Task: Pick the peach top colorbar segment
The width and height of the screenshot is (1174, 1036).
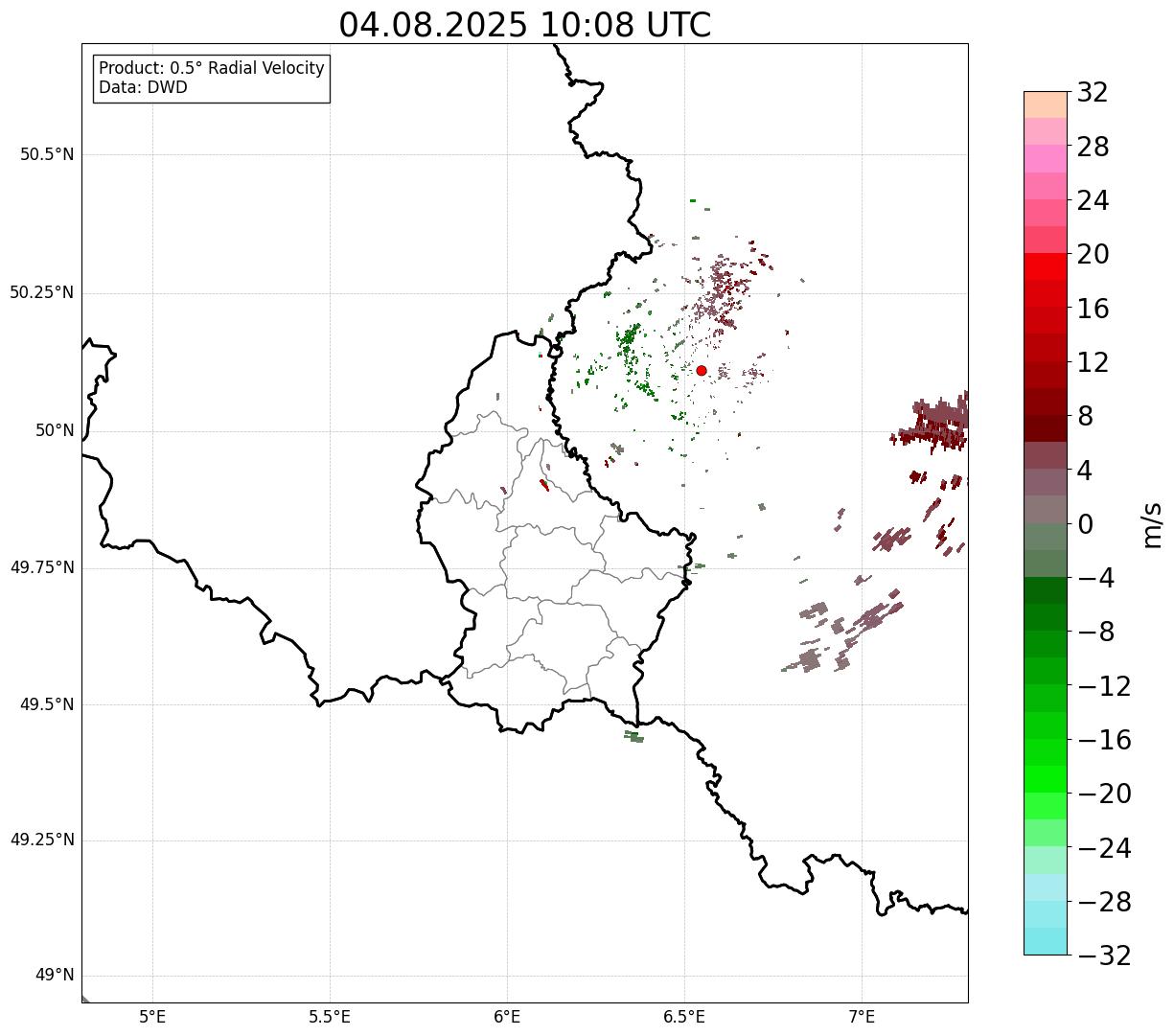Action: tap(1046, 104)
